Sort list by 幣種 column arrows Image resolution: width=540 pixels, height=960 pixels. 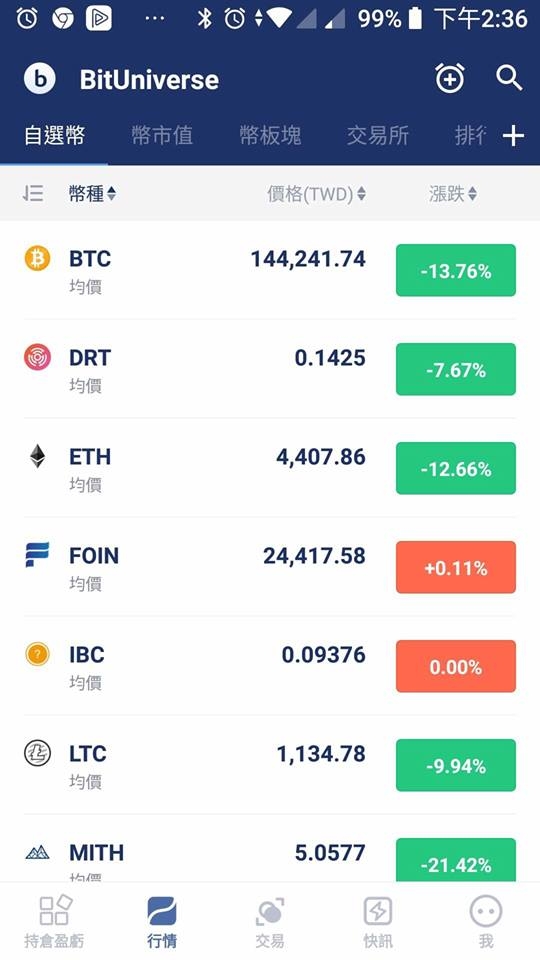[x=111, y=194]
